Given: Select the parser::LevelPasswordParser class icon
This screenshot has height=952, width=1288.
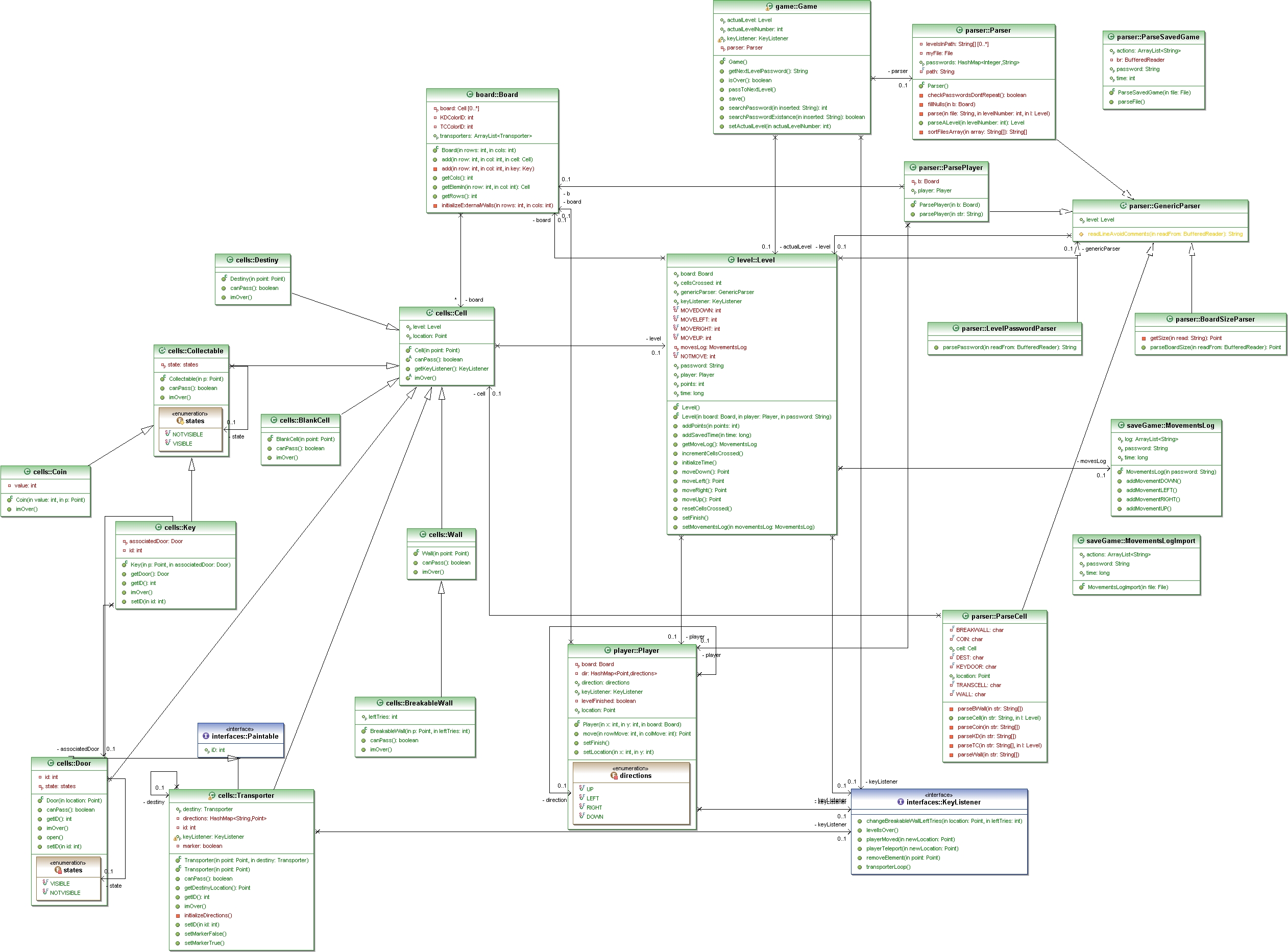Looking at the screenshot, I should coord(956,328).
